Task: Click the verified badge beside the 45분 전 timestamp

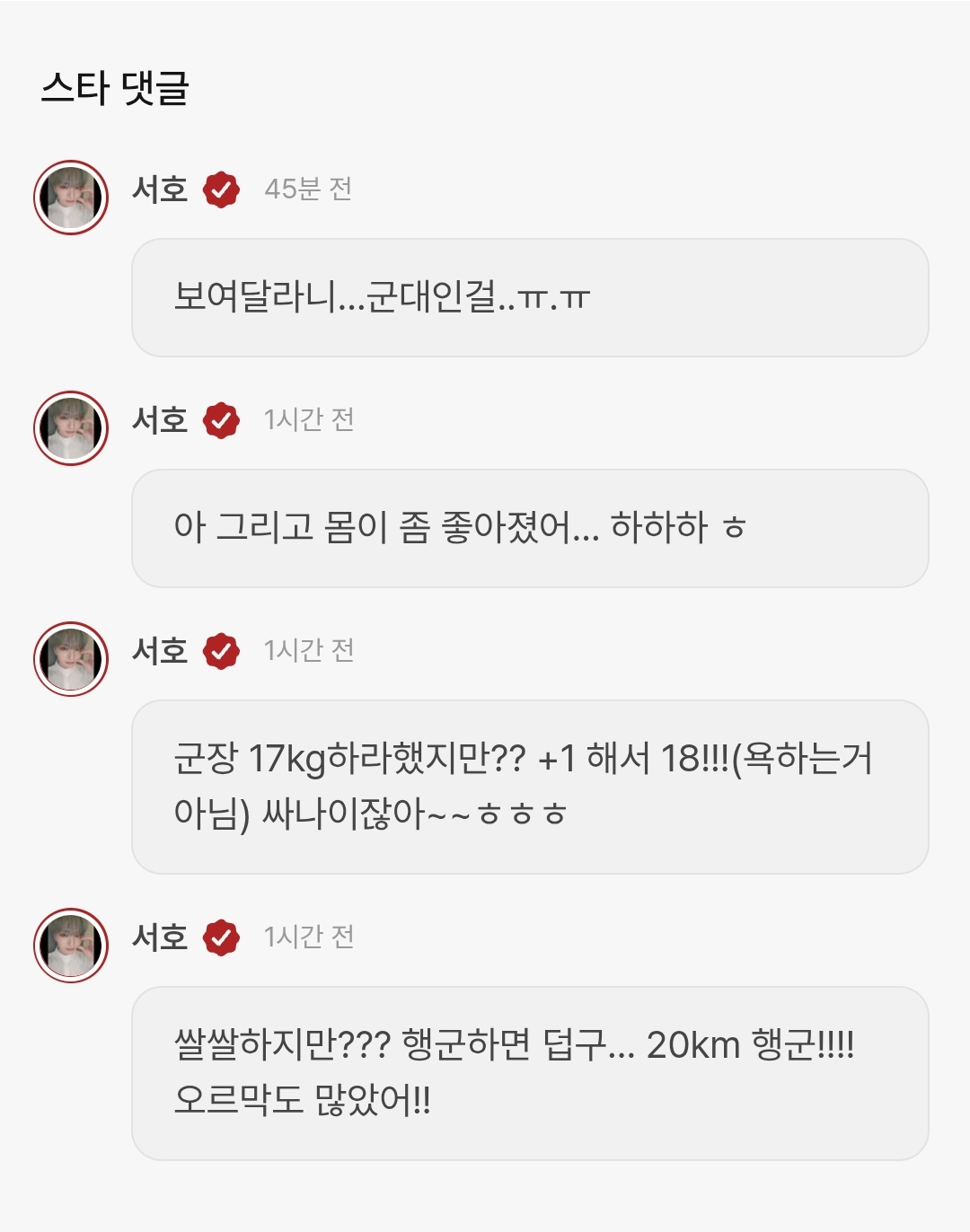Action: 221,189
